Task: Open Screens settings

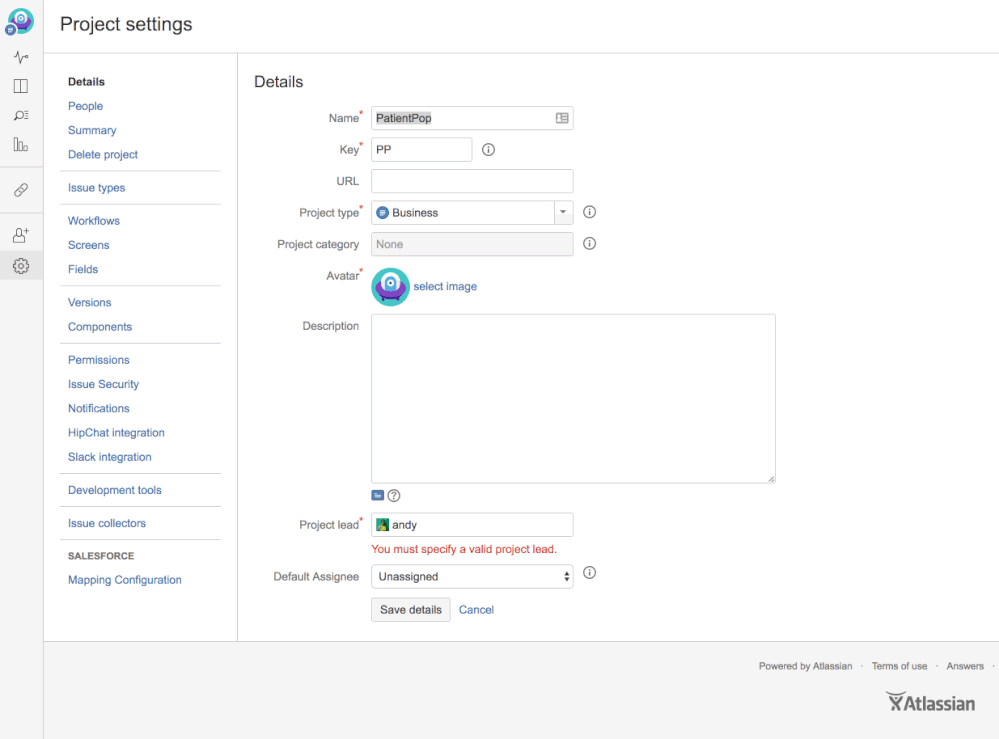Action: (89, 245)
